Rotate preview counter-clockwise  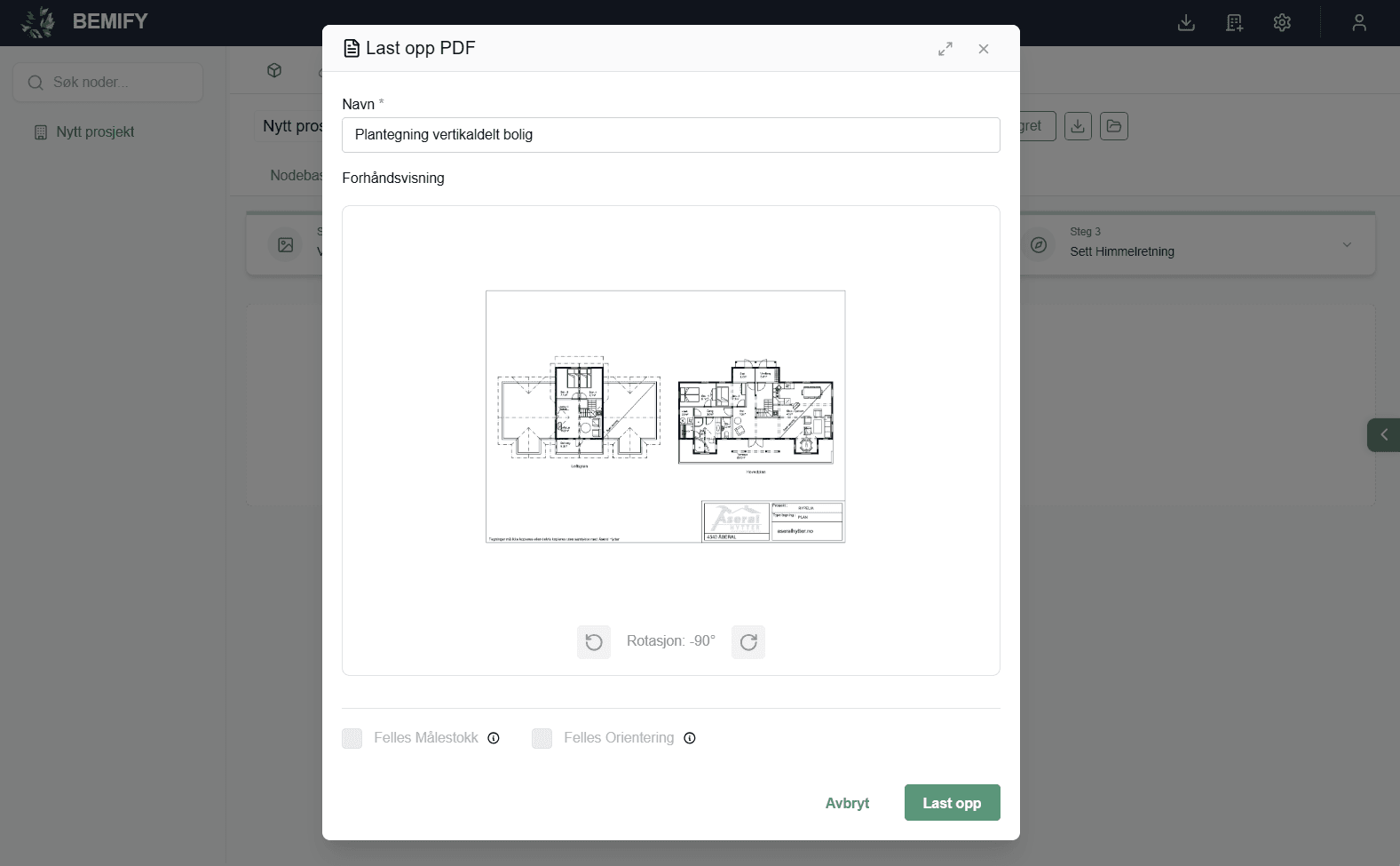pos(594,641)
